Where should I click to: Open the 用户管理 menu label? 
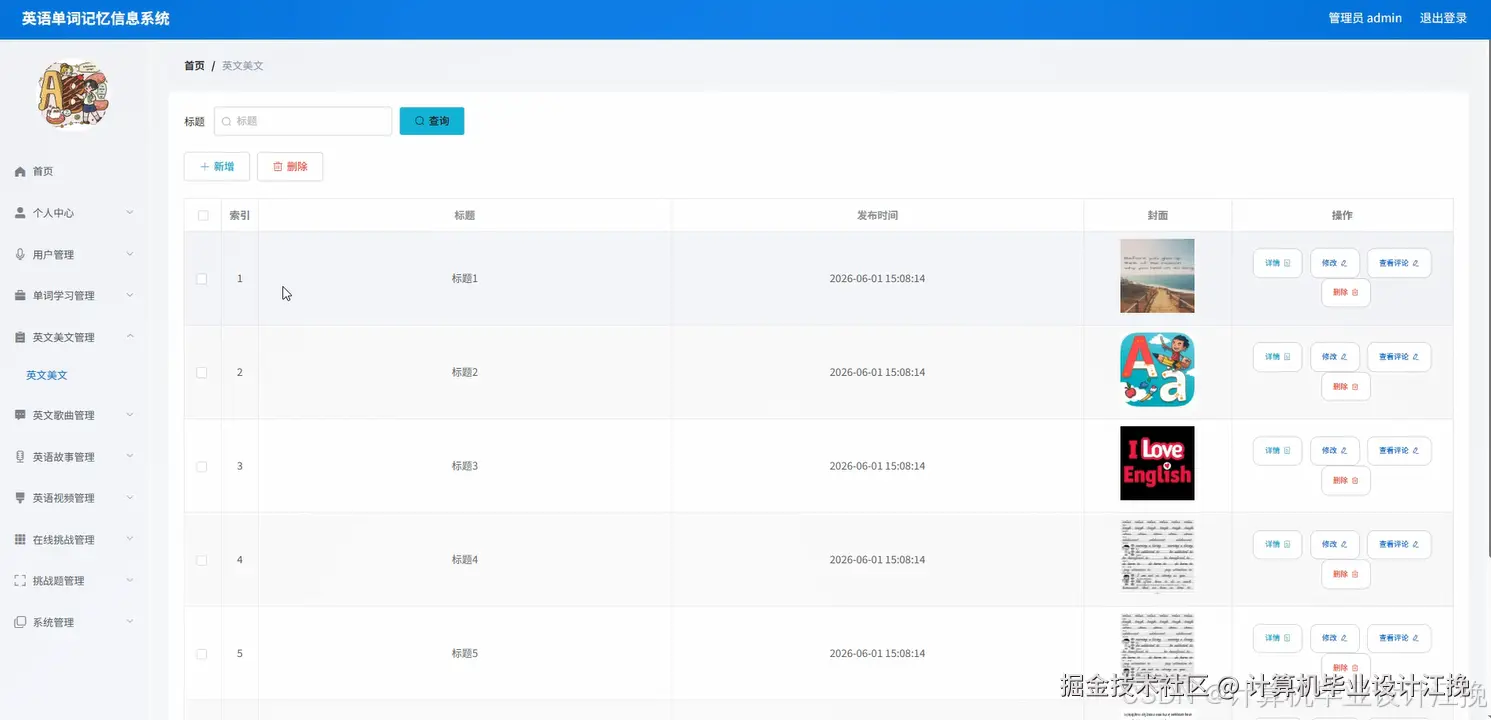pyautogui.click(x=53, y=255)
